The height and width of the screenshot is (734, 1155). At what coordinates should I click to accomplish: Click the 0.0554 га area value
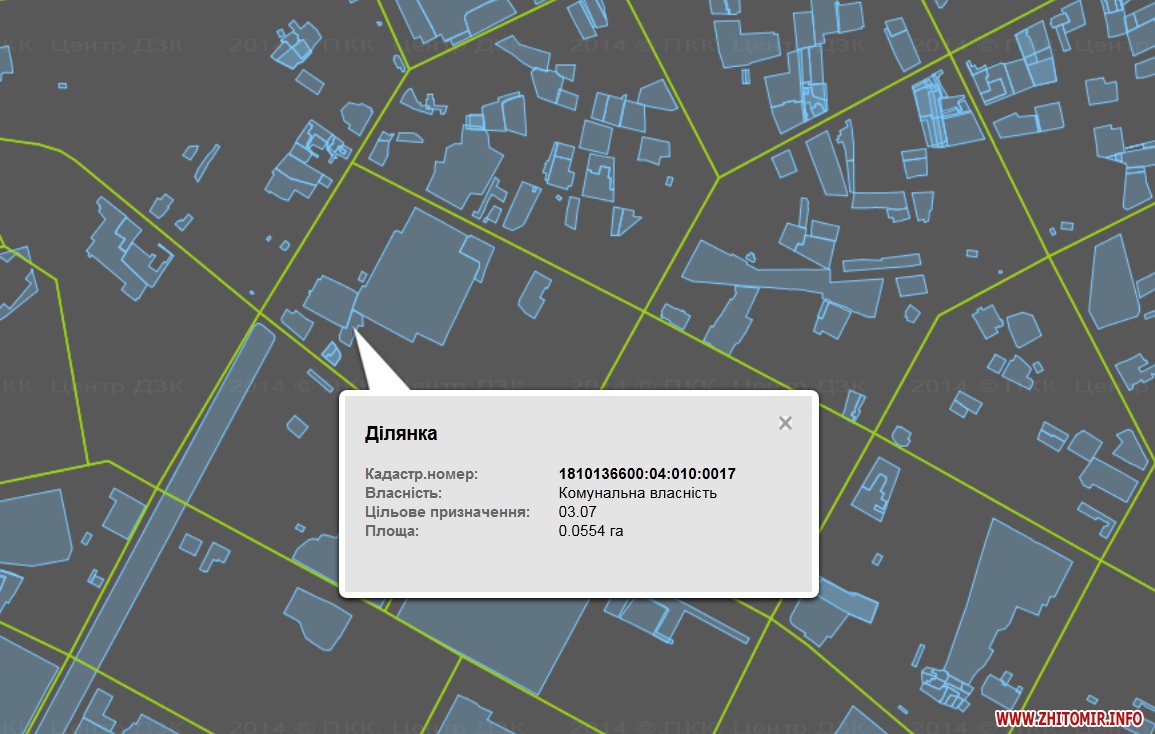click(590, 531)
